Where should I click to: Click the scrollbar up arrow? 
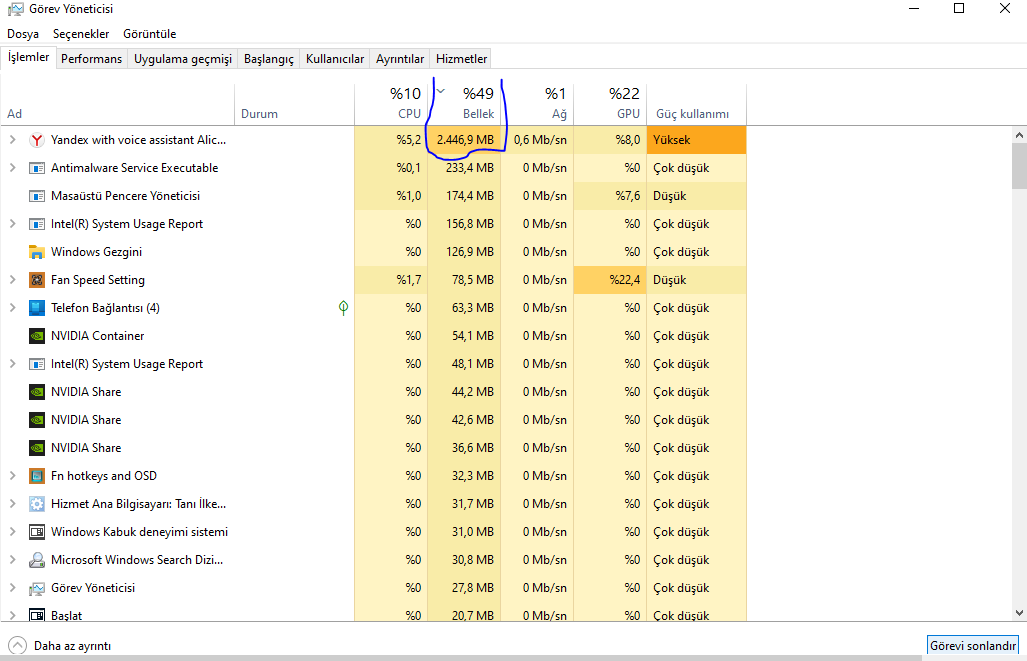(x=1018, y=135)
